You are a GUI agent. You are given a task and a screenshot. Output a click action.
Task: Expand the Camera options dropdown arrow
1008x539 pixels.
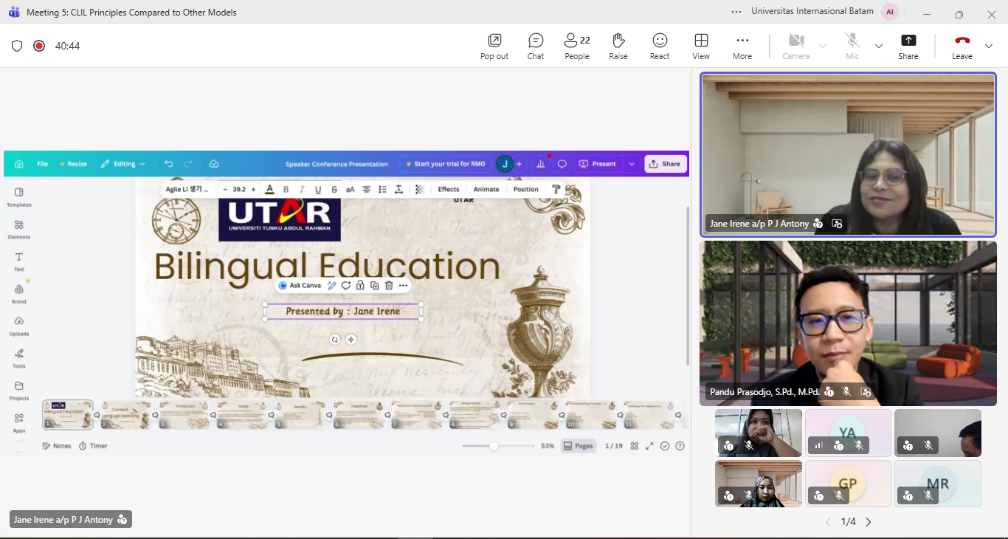point(823,46)
